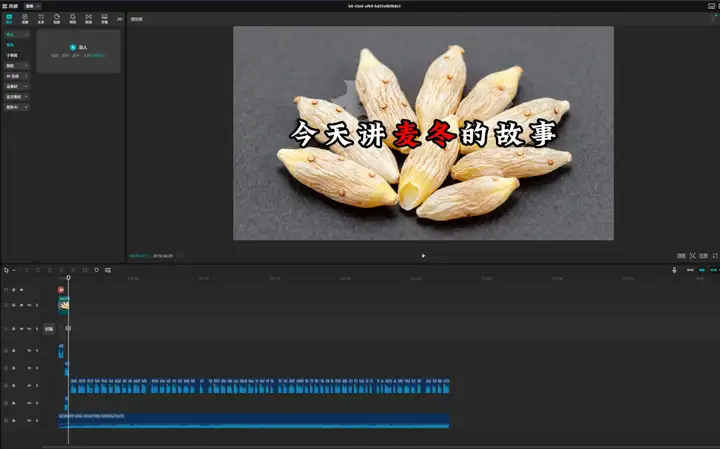
Task: Mute the bottom long-waveform audio track
Action: 29,421
